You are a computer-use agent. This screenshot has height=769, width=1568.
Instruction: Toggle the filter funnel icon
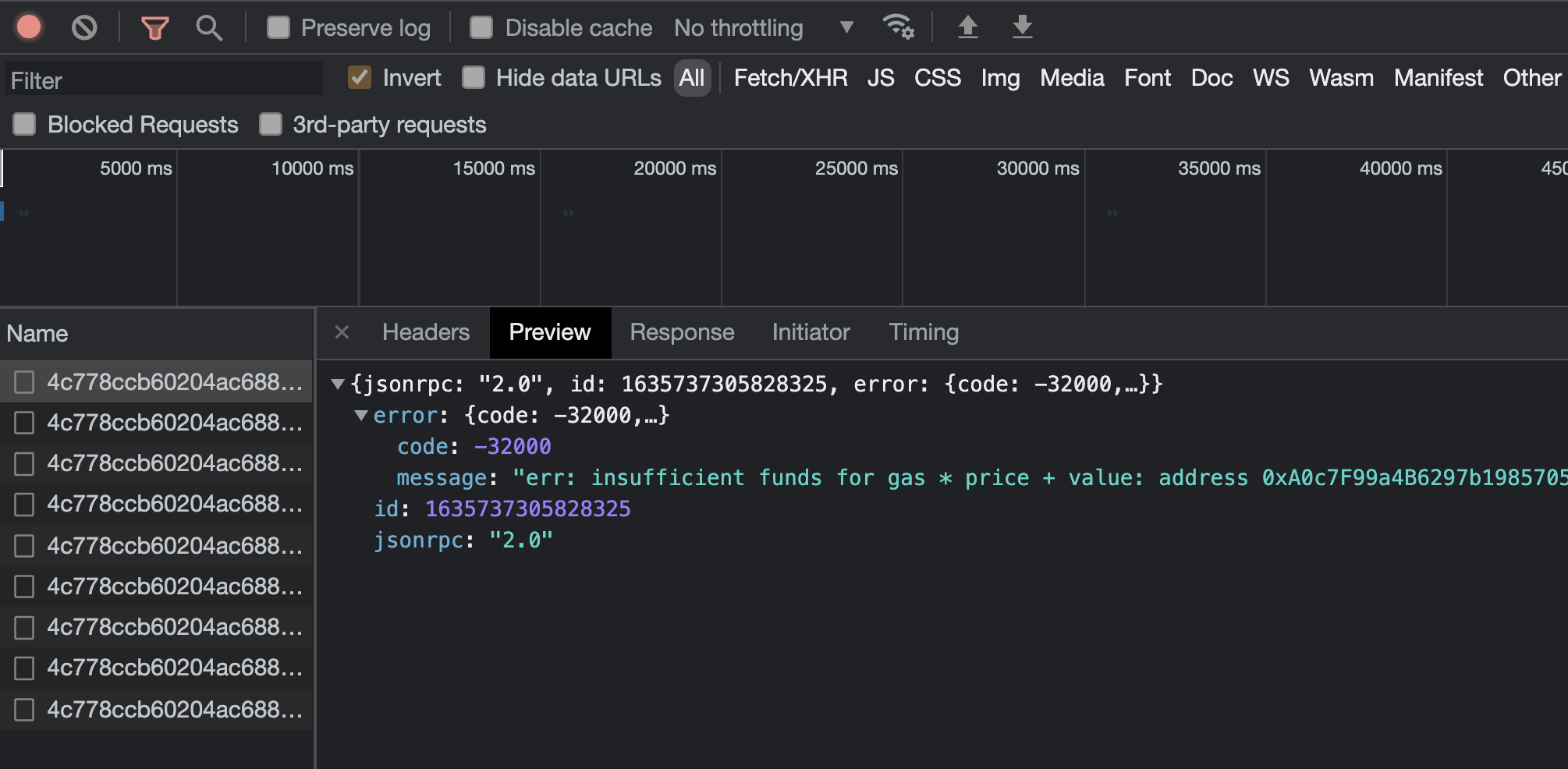coord(154,28)
